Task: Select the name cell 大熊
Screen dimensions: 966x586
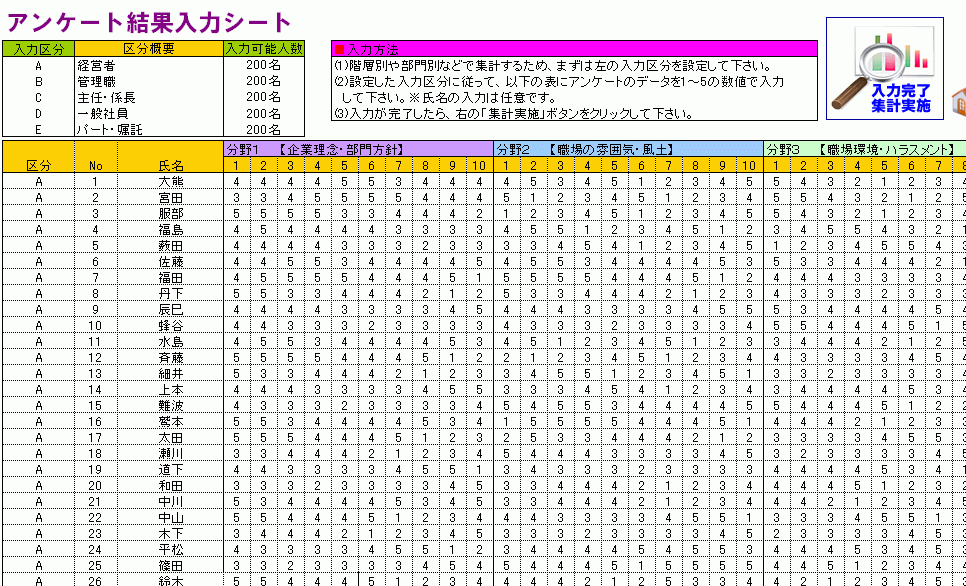Action: click(171, 182)
